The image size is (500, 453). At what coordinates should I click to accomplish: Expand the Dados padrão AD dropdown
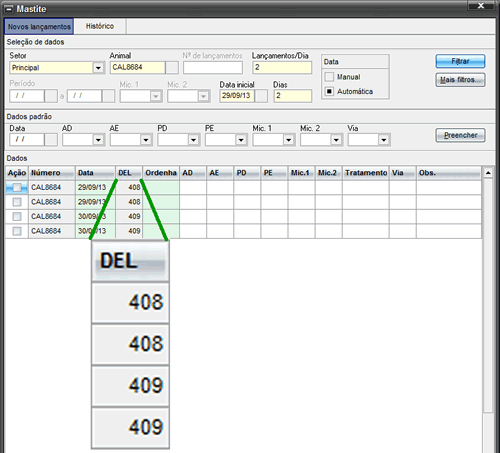click(98, 140)
